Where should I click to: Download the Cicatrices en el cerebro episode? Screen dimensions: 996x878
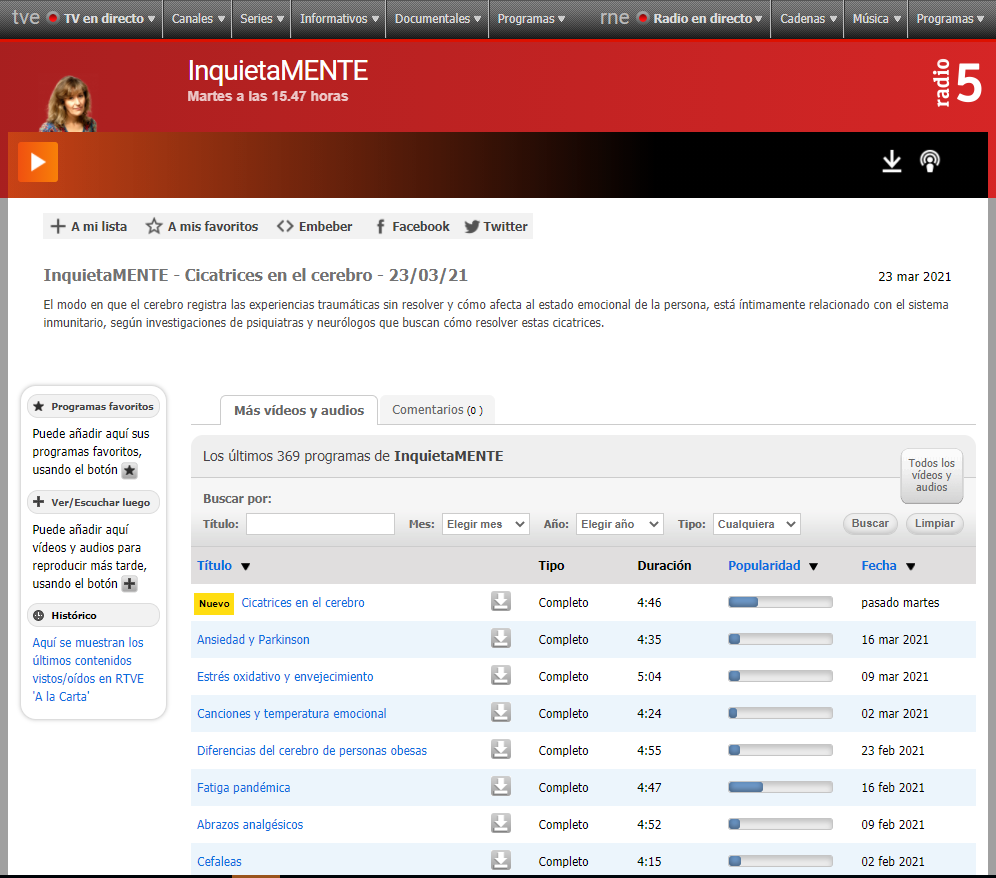click(501, 601)
